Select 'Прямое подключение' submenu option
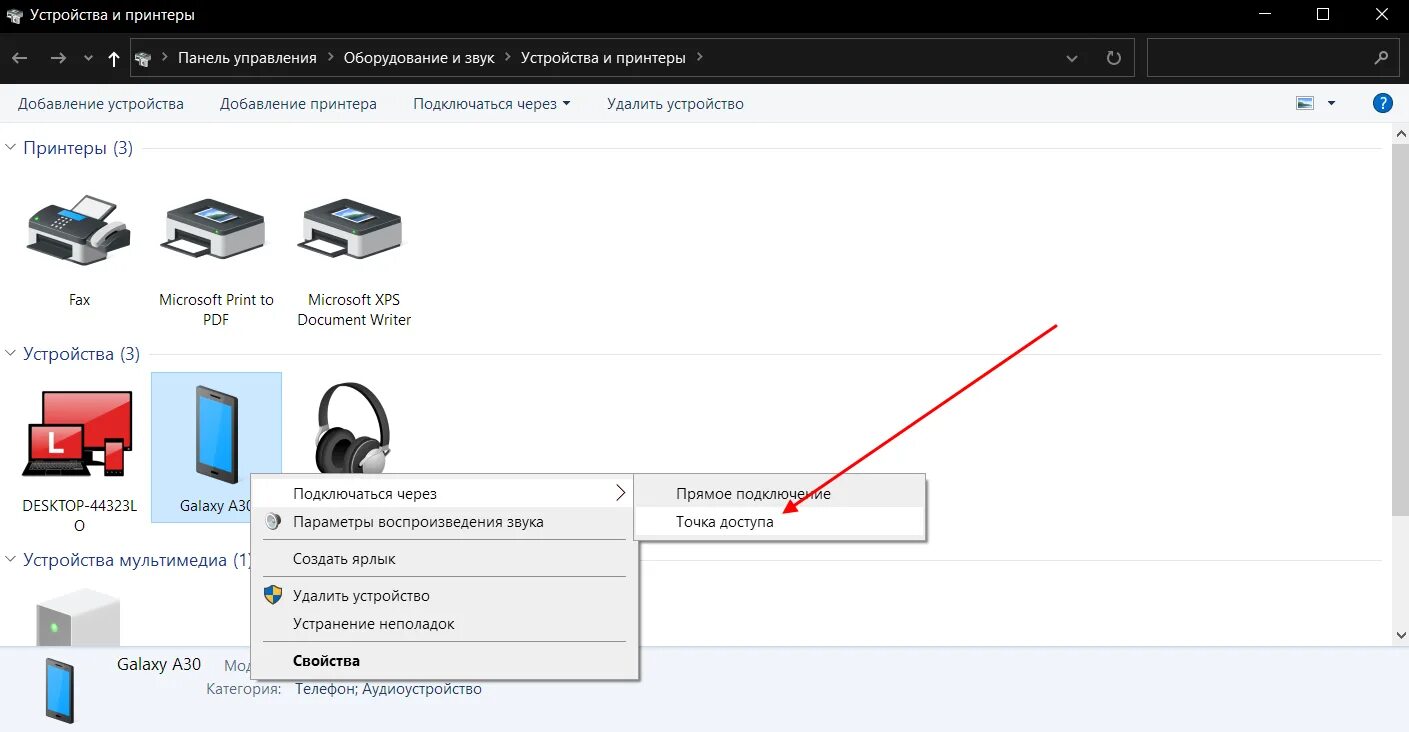 (780, 494)
